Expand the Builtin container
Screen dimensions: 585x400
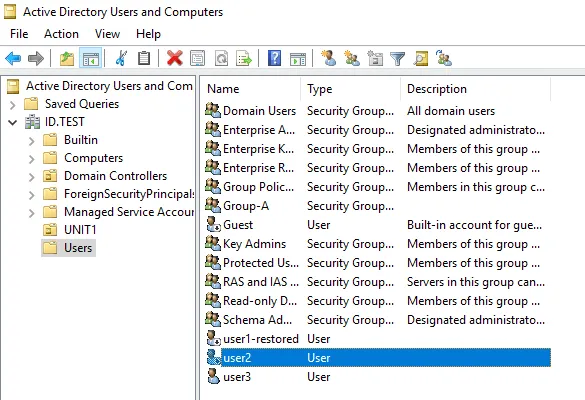[31, 141]
